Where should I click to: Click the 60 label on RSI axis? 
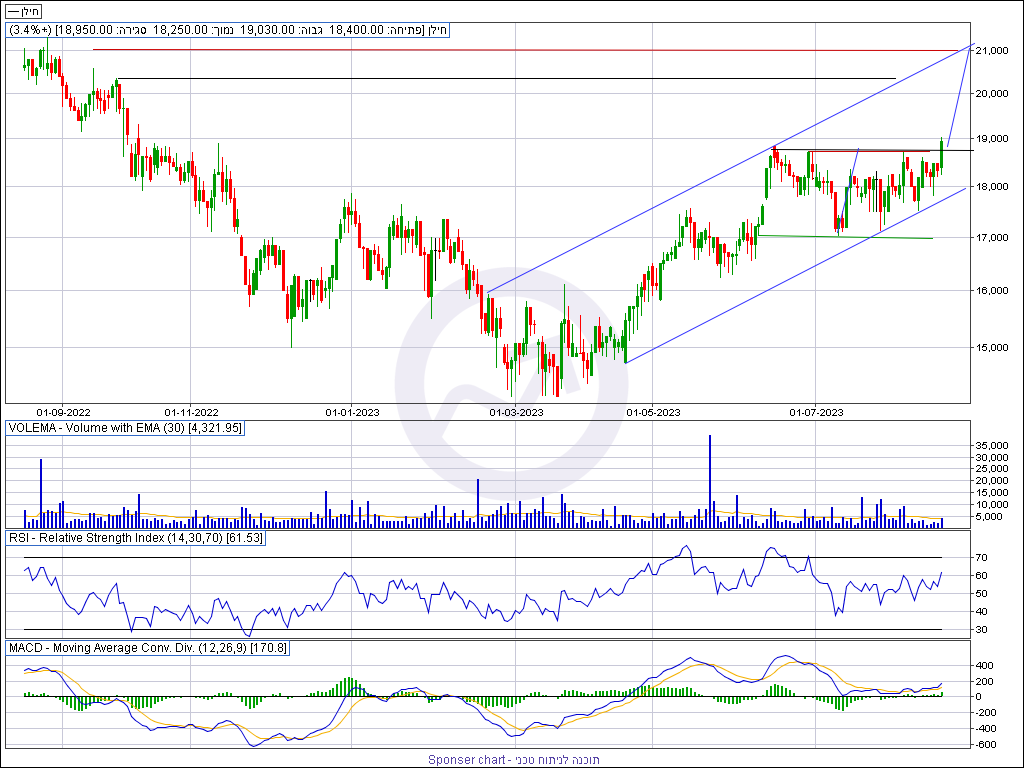pos(981,576)
